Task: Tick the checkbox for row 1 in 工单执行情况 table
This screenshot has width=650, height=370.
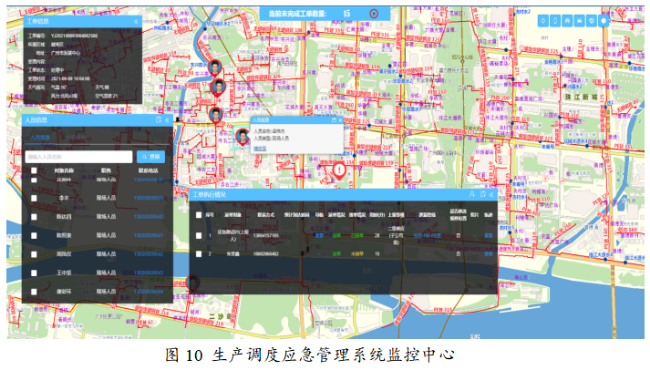Action: (199, 235)
